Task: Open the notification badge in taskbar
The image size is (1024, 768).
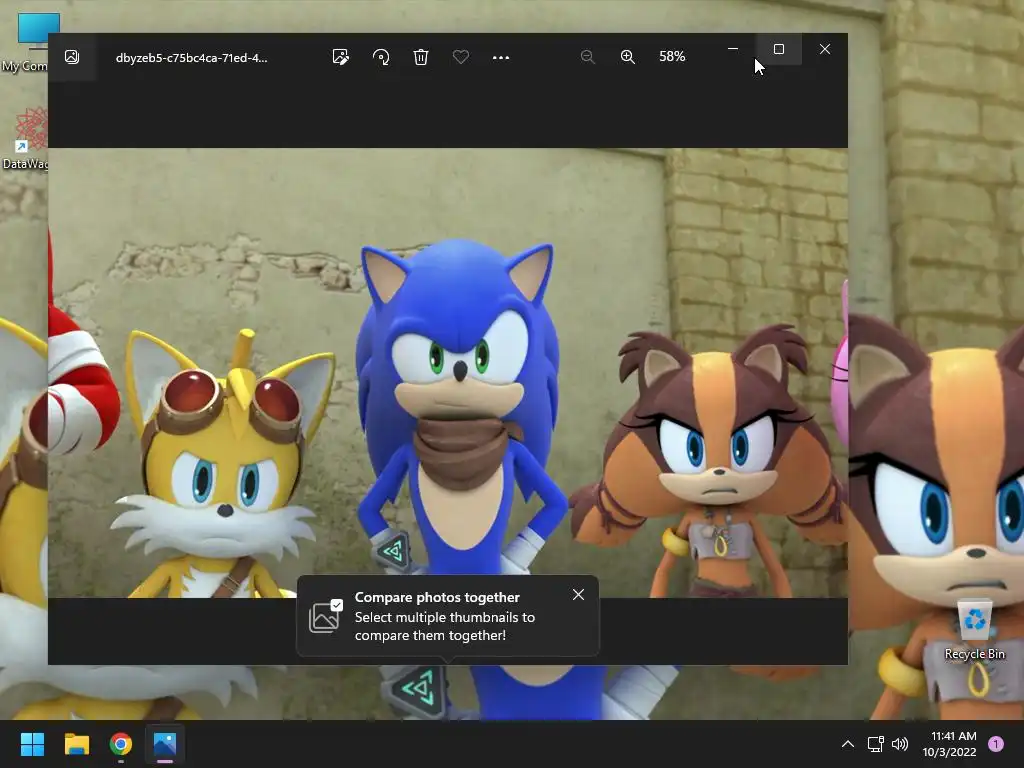Action: [x=996, y=744]
